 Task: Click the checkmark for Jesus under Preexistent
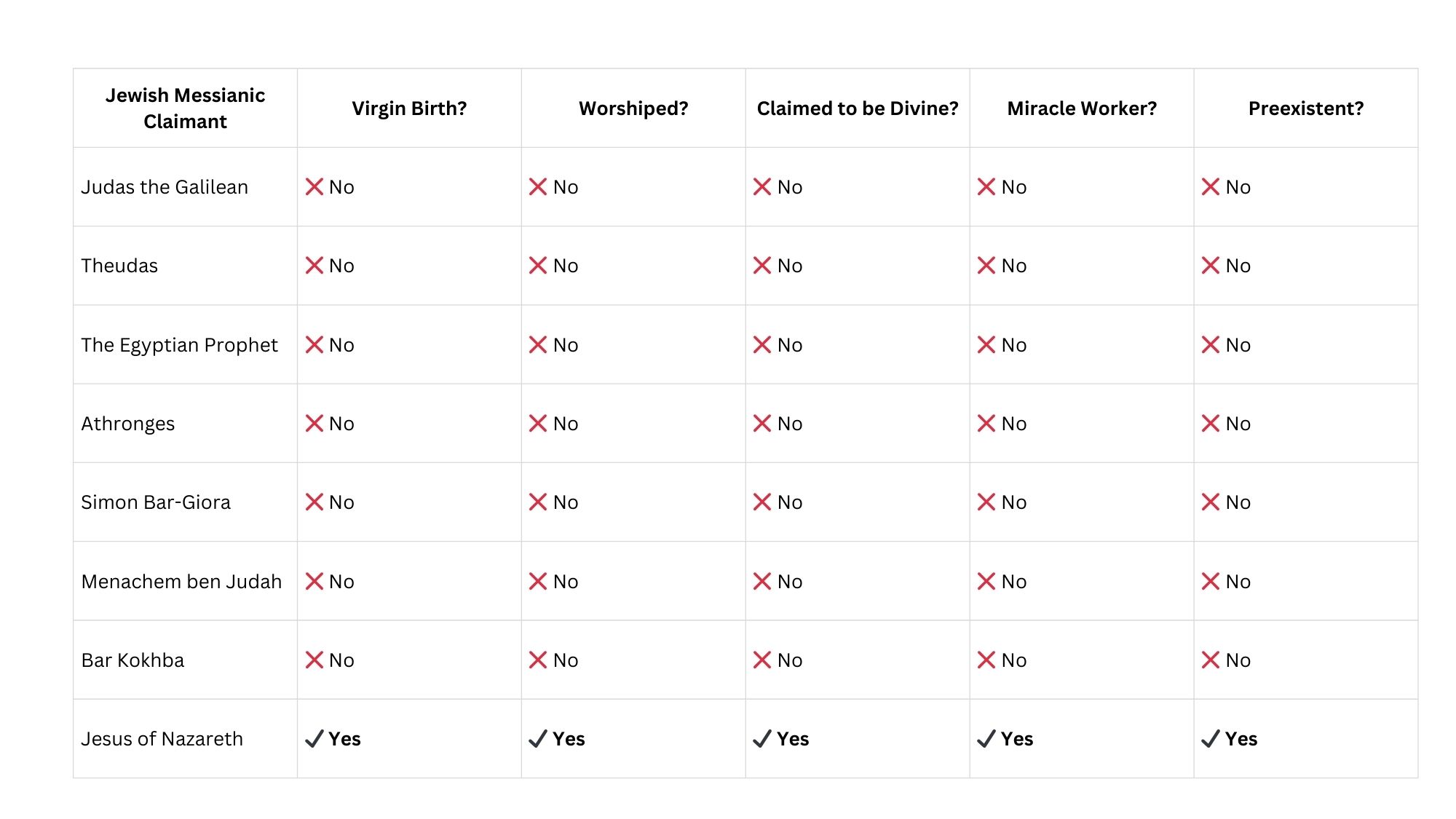1211,739
